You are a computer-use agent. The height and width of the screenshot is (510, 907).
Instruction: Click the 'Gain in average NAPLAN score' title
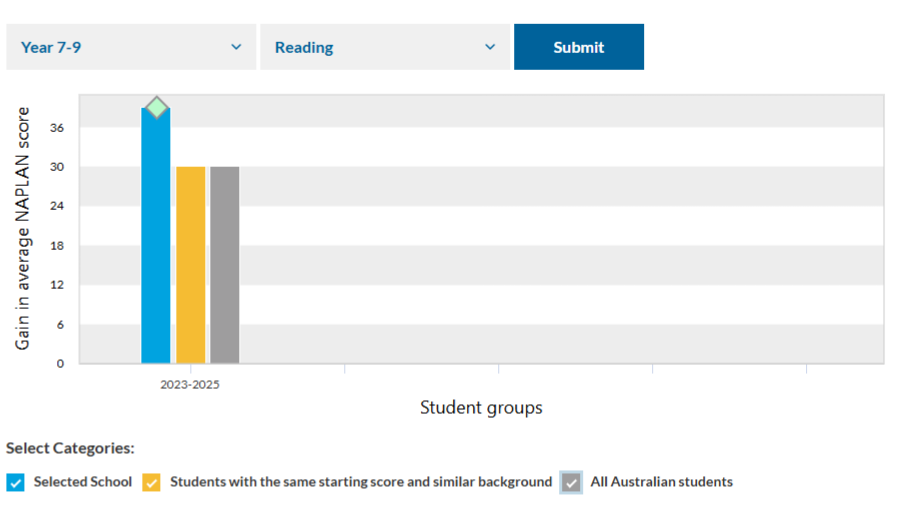tap(22, 228)
